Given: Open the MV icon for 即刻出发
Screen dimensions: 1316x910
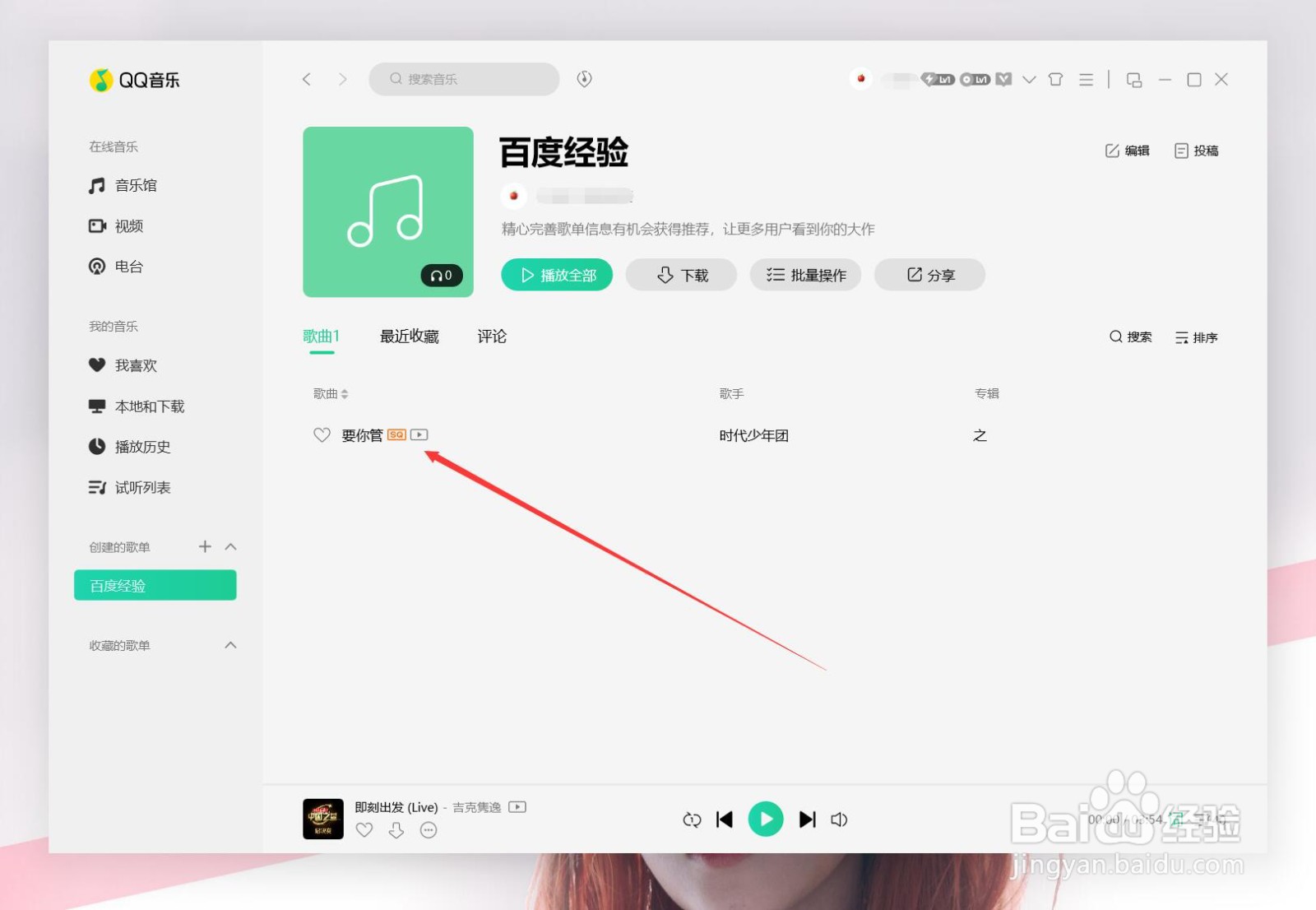Looking at the screenshot, I should click(x=517, y=806).
